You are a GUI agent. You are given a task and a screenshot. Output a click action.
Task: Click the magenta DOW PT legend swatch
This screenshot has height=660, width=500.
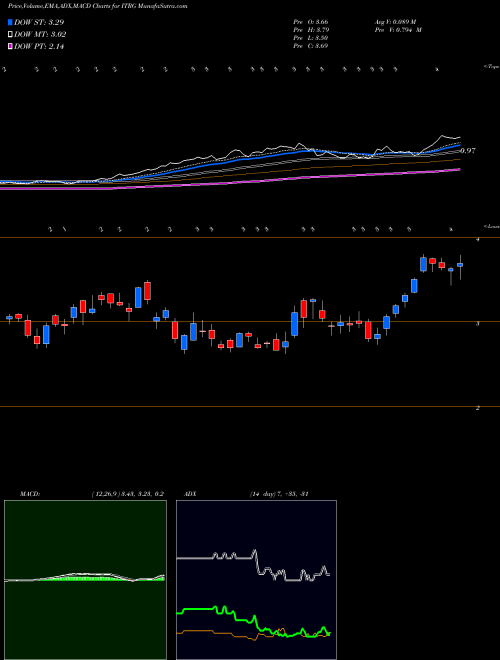(x=11, y=47)
